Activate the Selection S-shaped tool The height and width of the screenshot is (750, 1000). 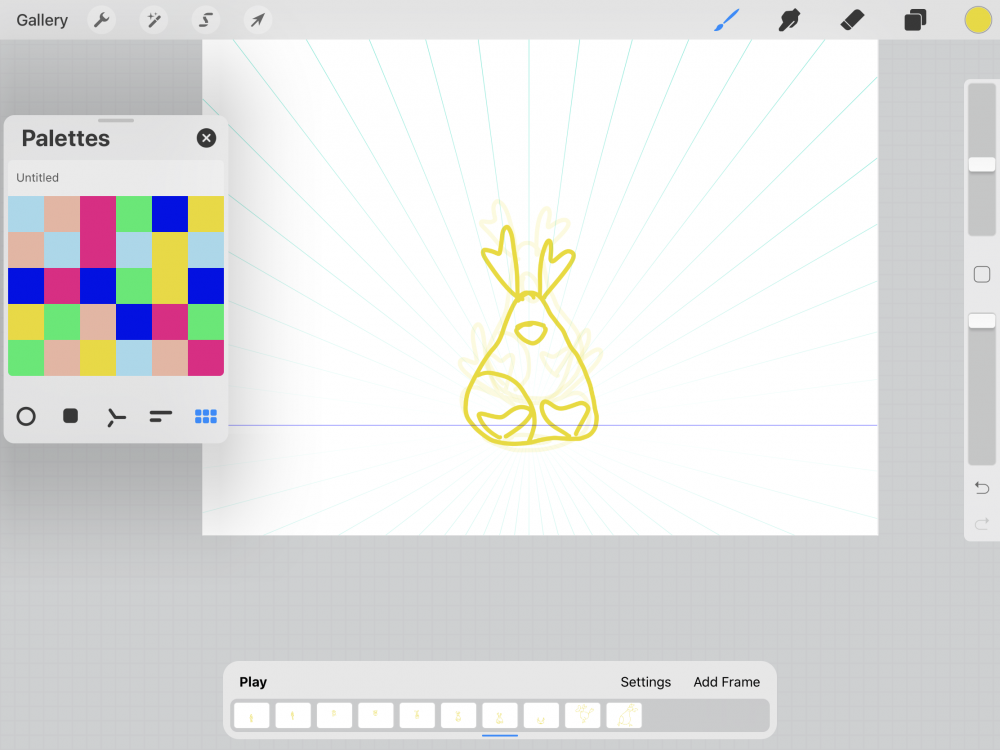point(206,20)
